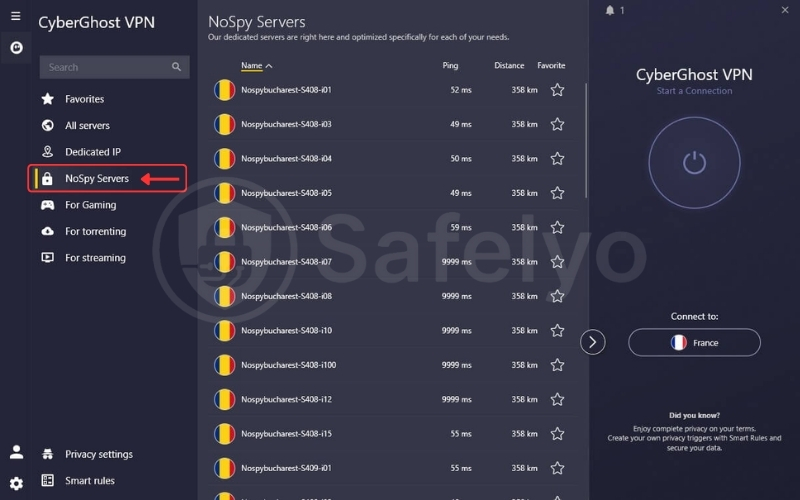Image resolution: width=800 pixels, height=500 pixels.
Task: Sort servers by Favorite column header
Action: tap(551, 65)
